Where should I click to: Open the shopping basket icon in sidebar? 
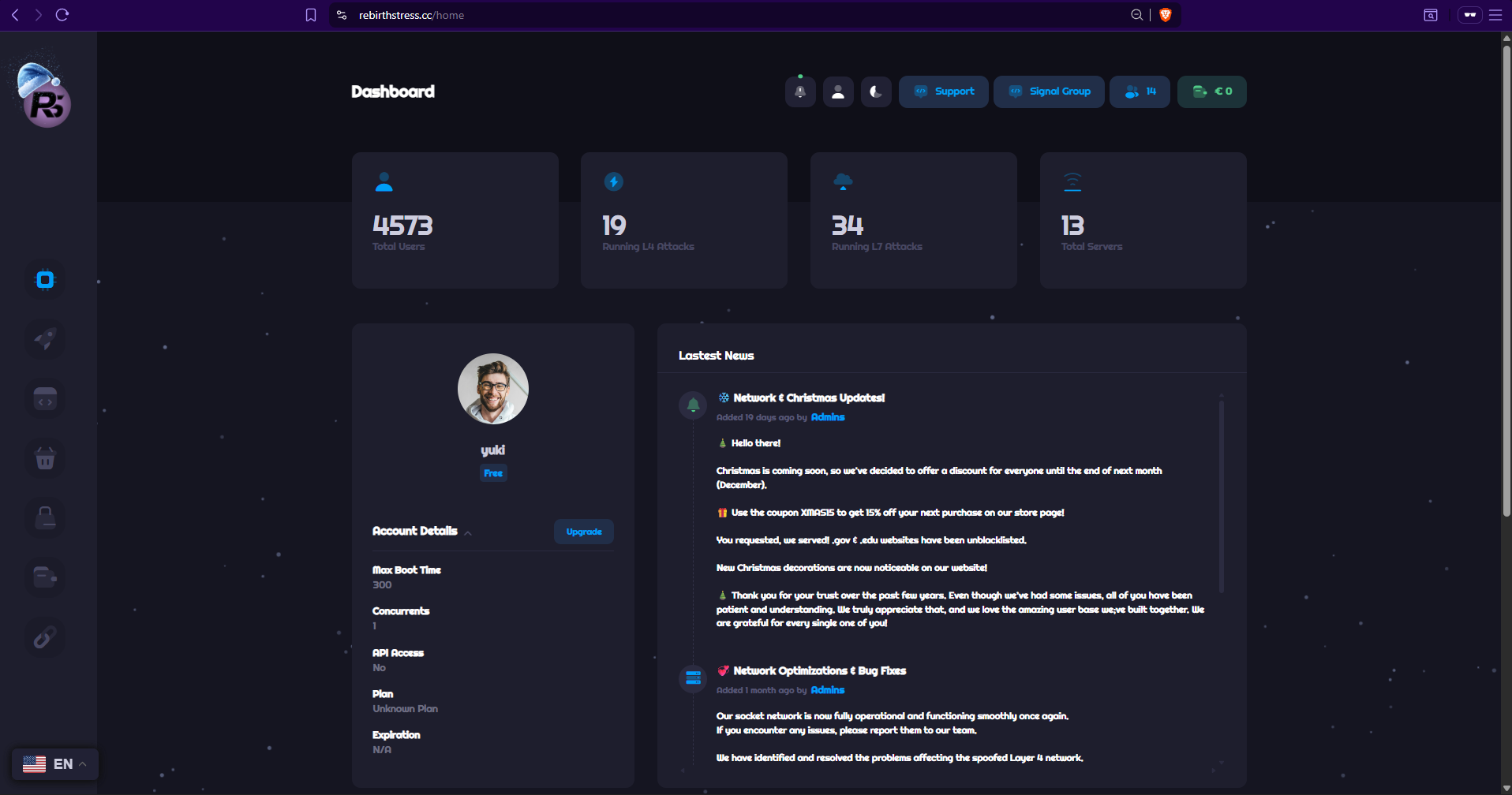pos(45,458)
